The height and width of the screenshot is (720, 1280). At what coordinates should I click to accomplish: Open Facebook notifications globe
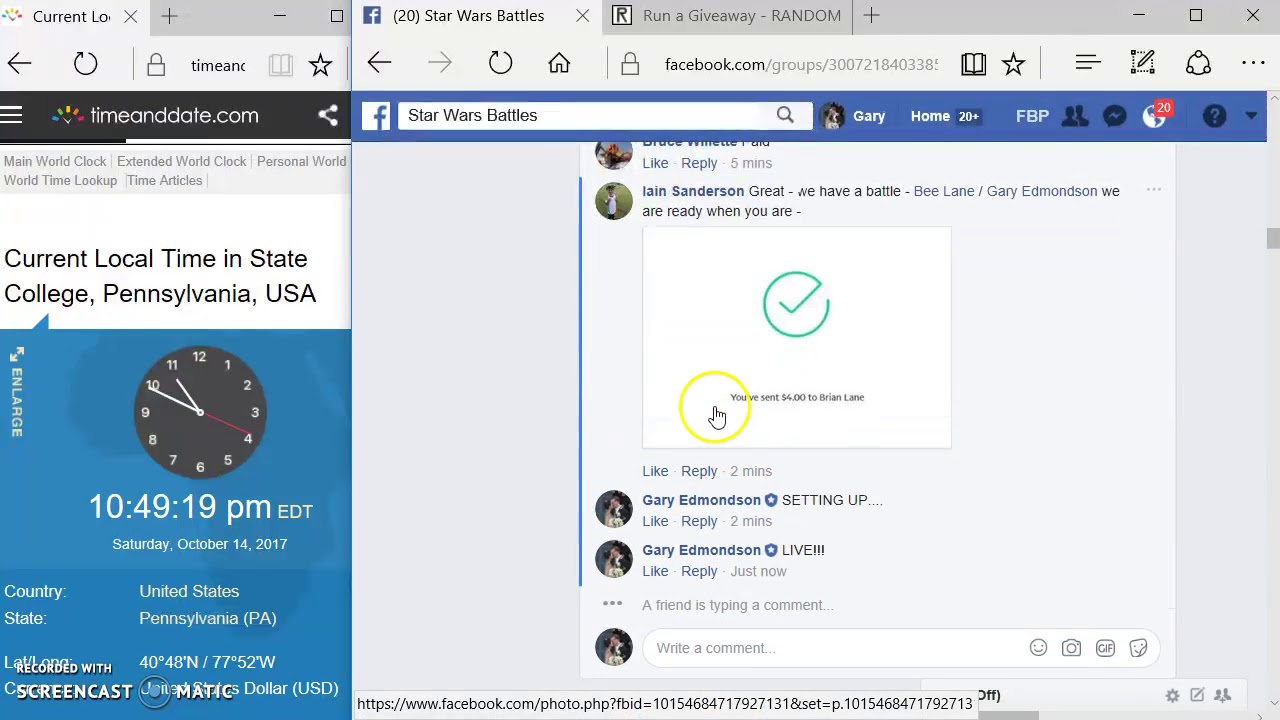(x=1154, y=117)
